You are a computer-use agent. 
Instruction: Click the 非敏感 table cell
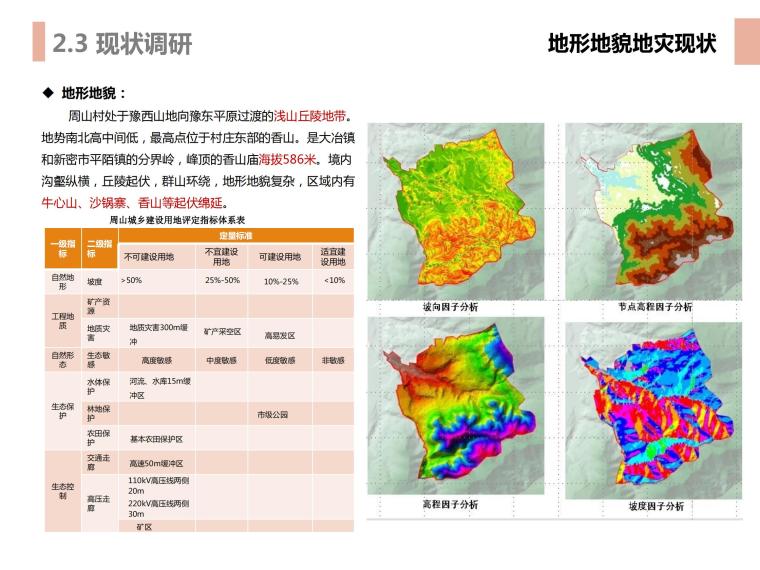333,360
